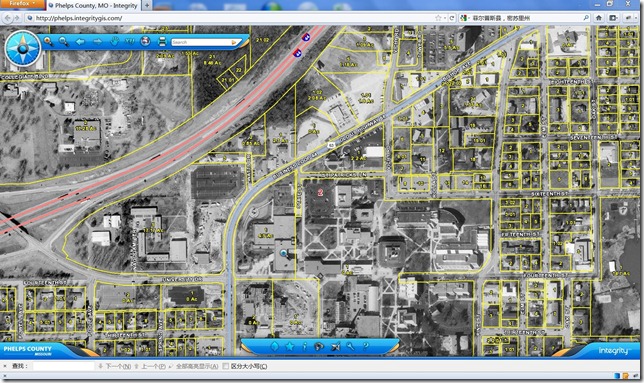644x383 pixels.
Task: Click the URL address bar
Action: 230,18
